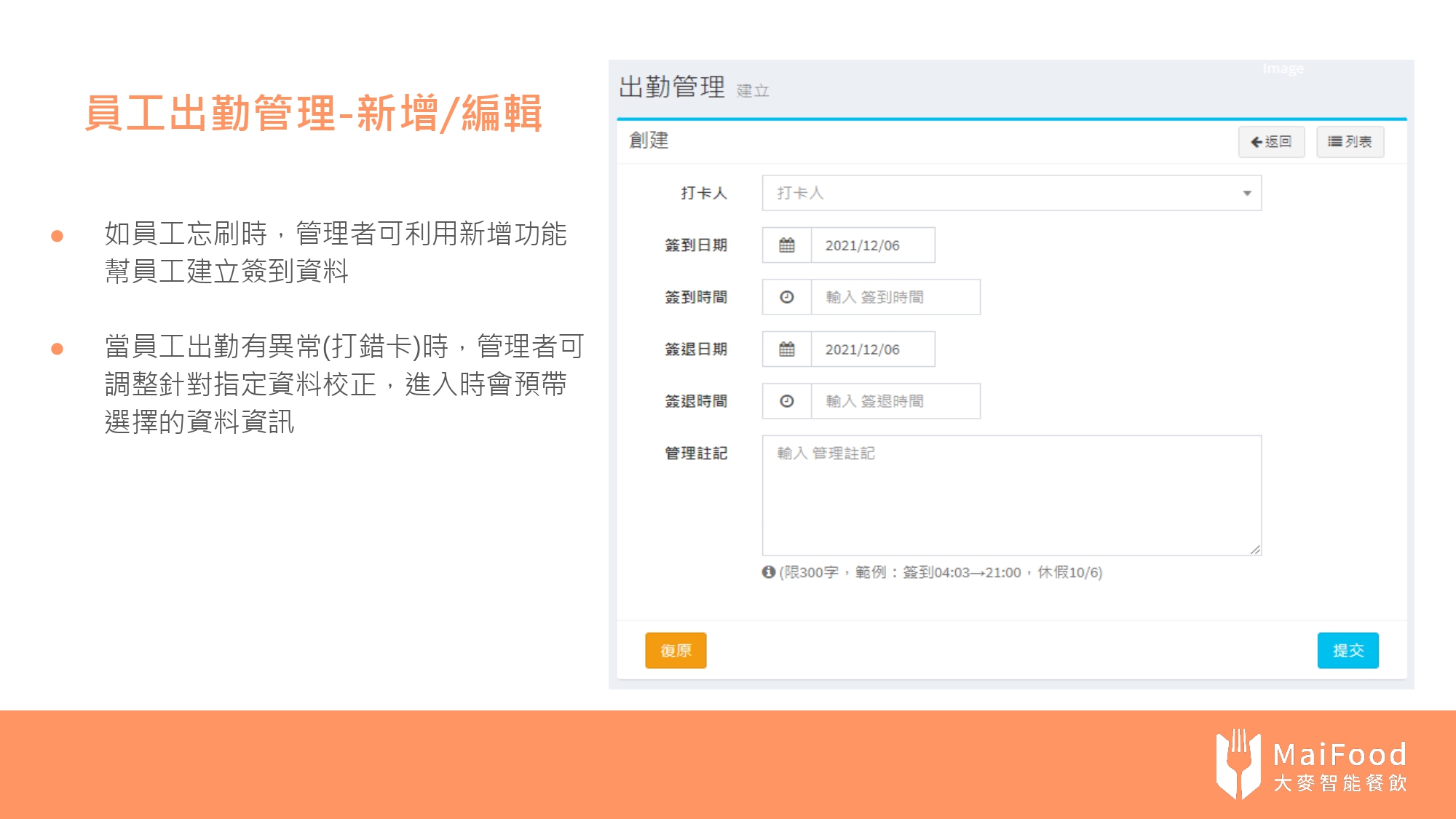Click the calendar icon beside 簽到日期
The image size is (1456, 819).
click(x=786, y=245)
